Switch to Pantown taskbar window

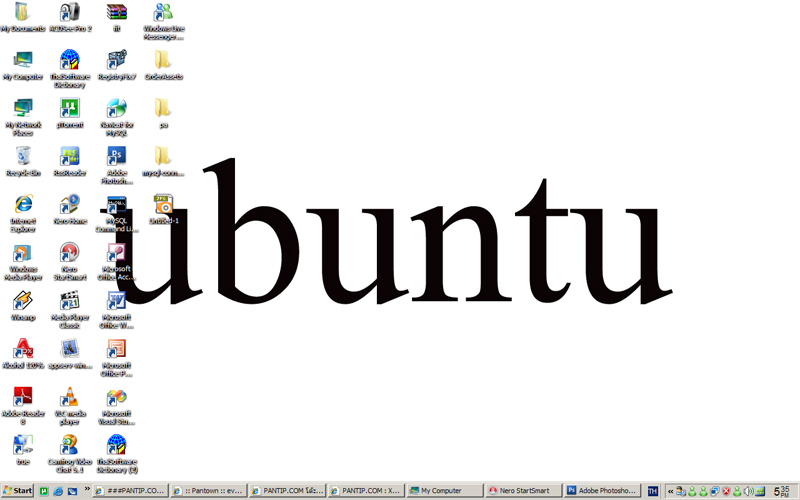click(x=208, y=491)
